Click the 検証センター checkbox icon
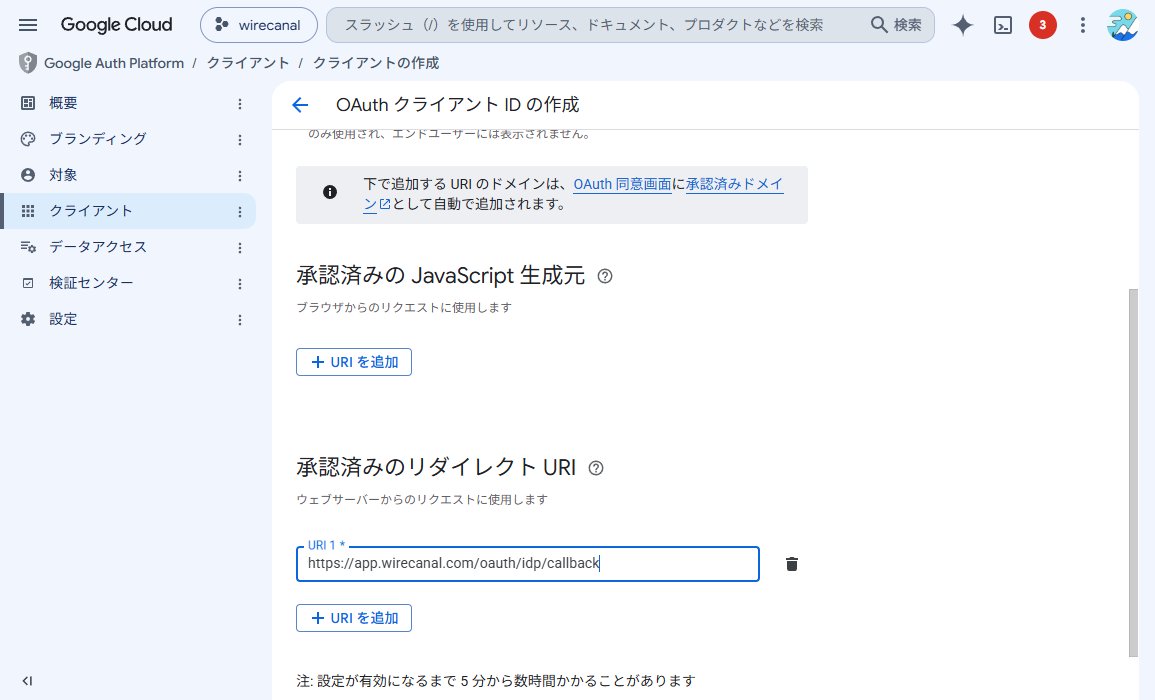Viewport: 1155px width, 700px height. [28, 283]
